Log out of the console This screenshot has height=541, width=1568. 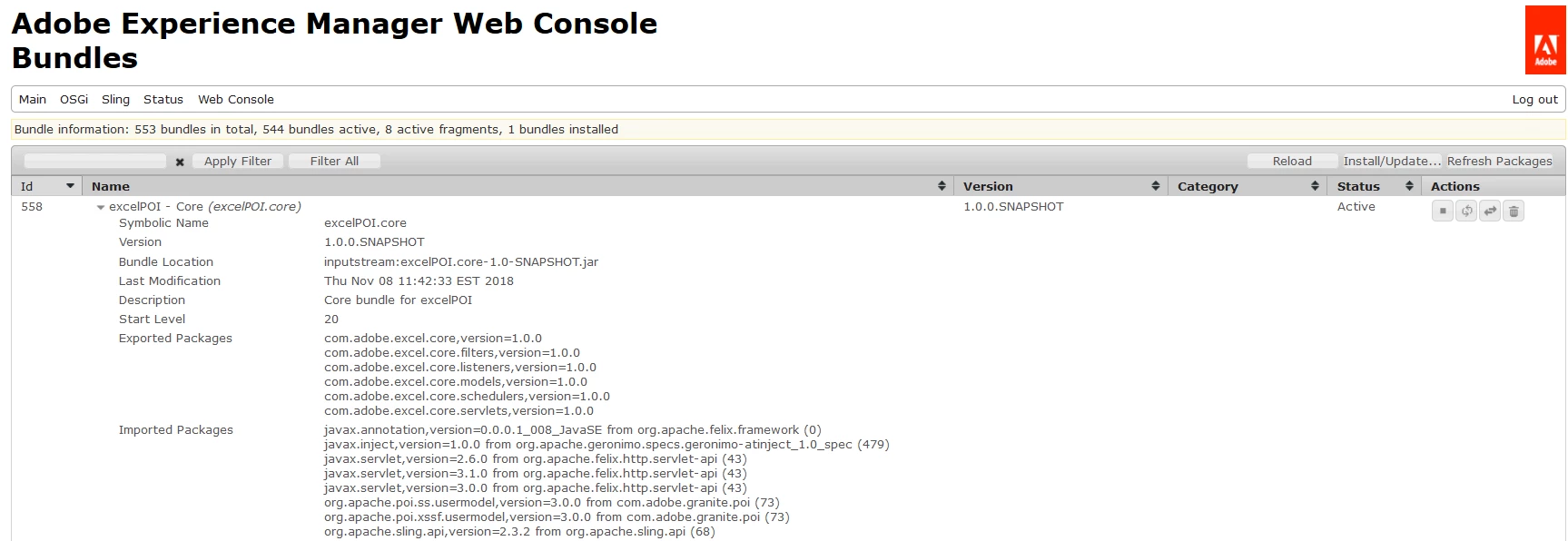[1534, 100]
